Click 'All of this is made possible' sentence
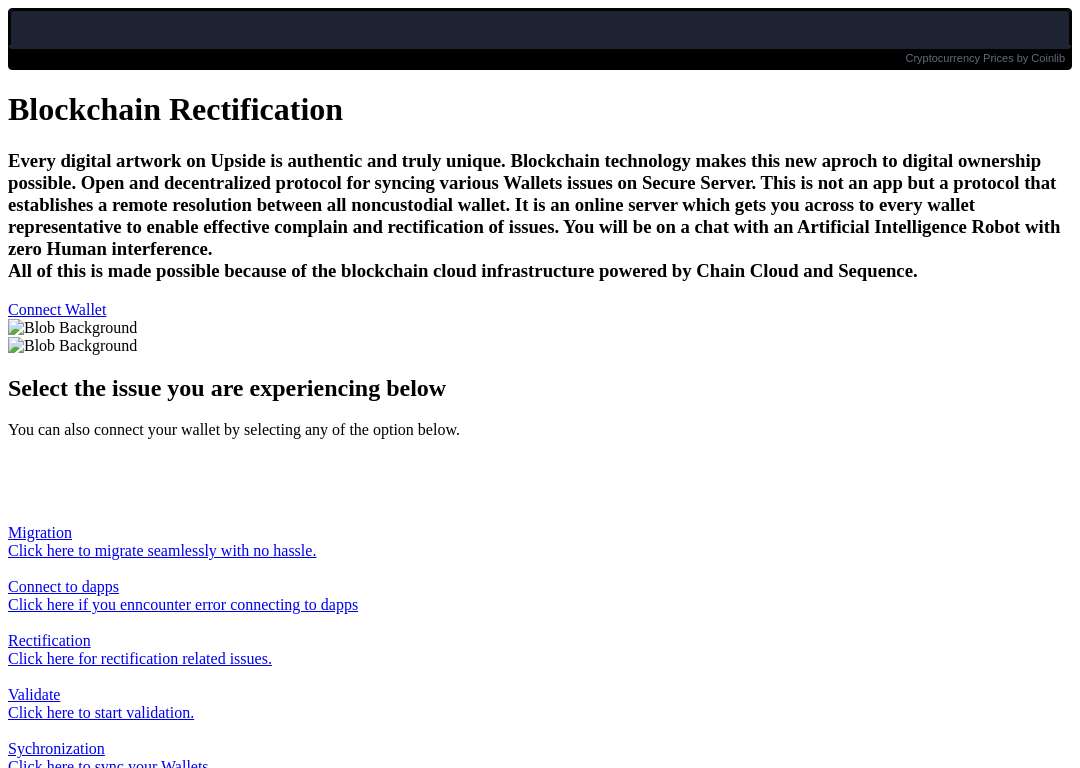Viewport: 1080px width, 768px height. pos(463,271)
